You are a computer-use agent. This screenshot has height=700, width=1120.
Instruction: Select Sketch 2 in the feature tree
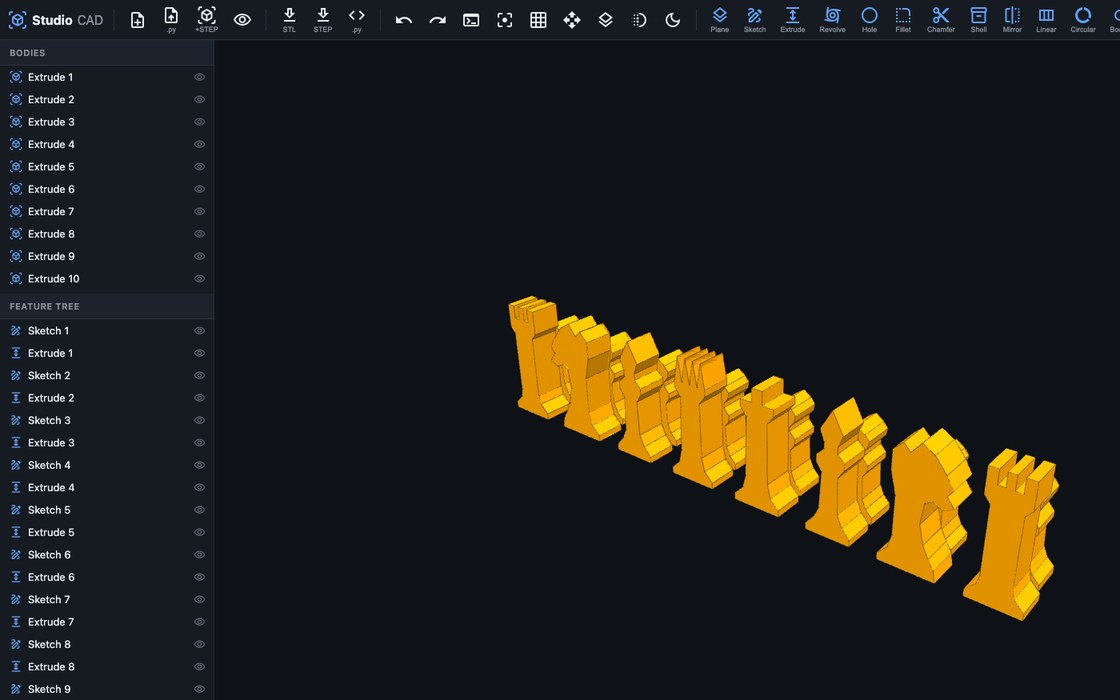tap(106, 376)
